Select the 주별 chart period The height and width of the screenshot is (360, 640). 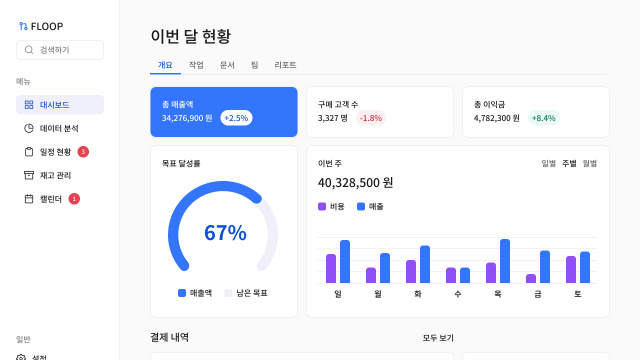(569, 163)
